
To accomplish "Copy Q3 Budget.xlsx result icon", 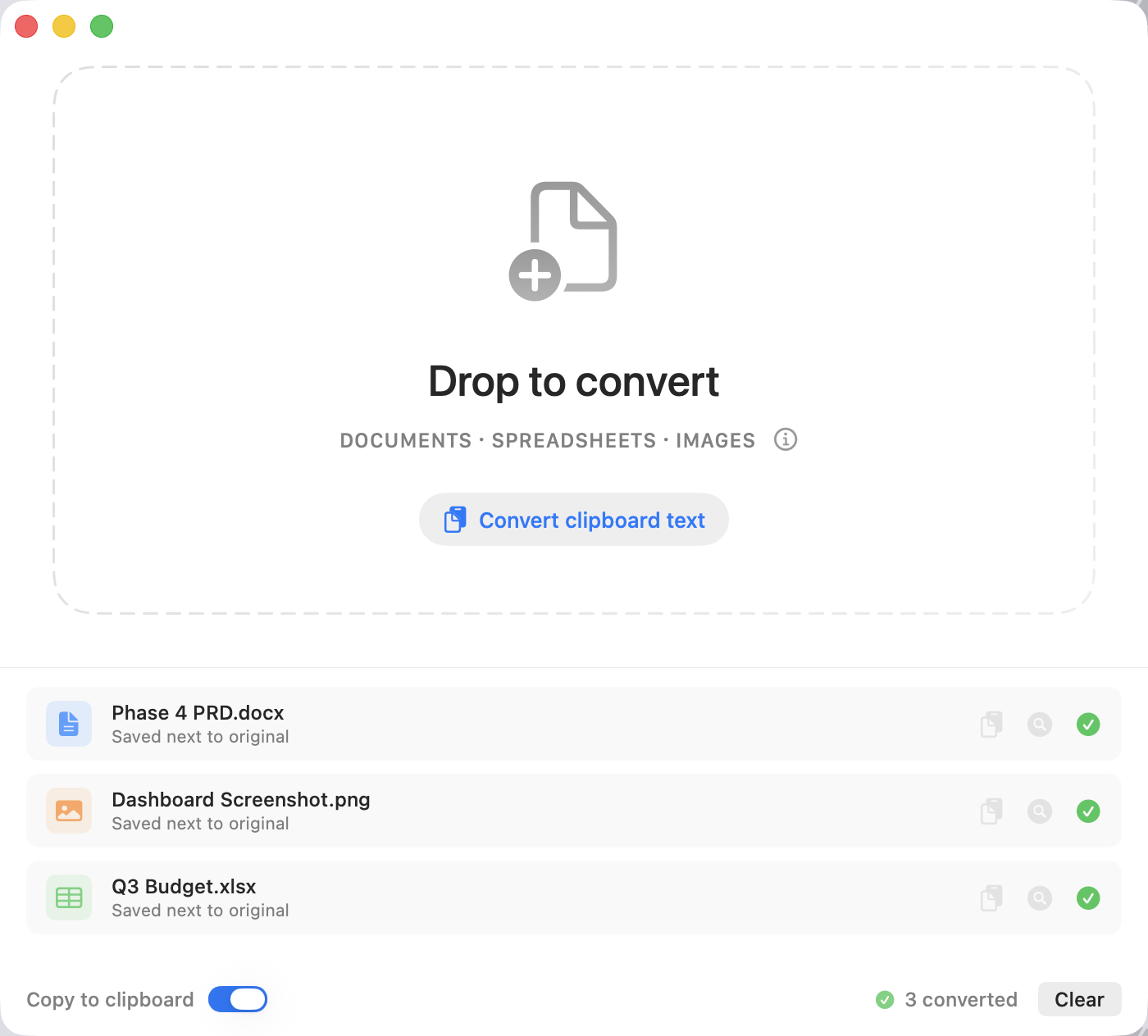I will (x=991, y=898).
